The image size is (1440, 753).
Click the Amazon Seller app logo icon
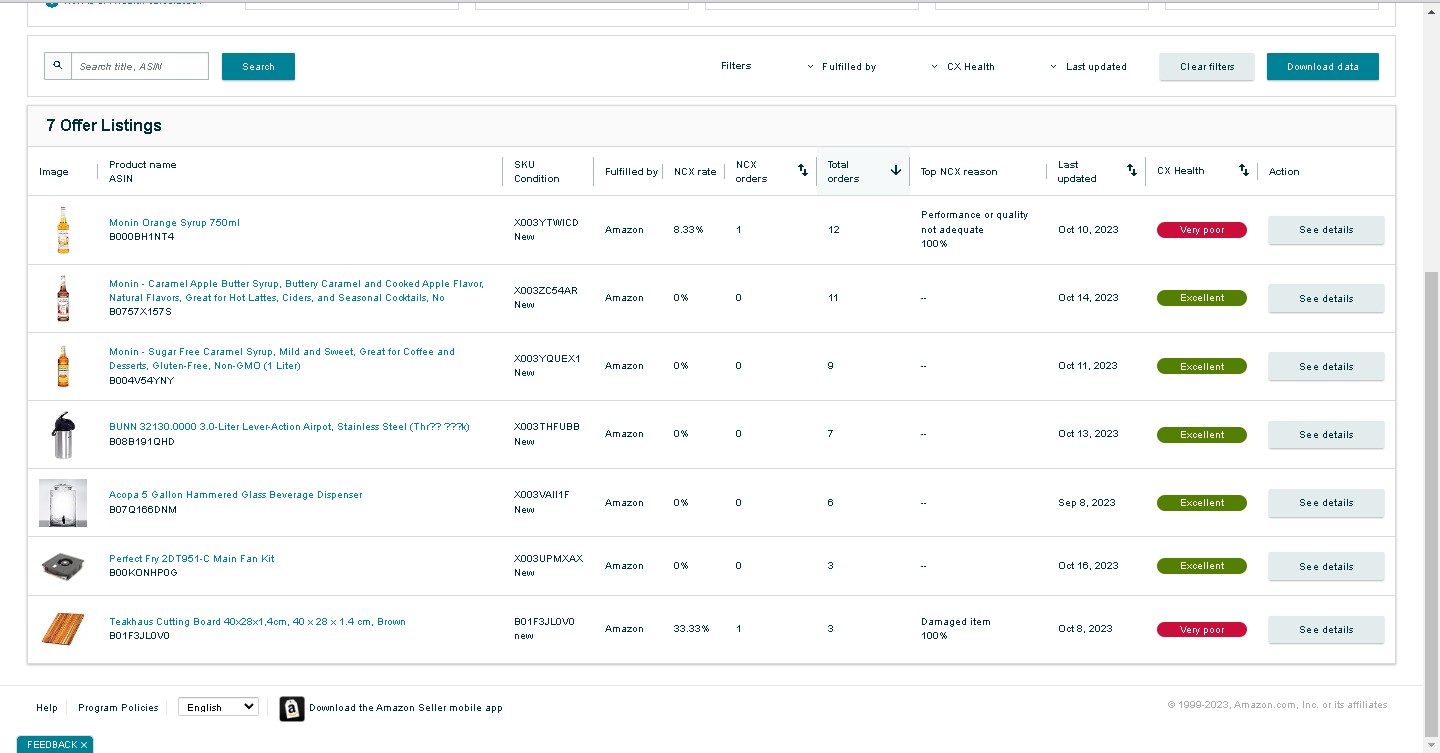tap(292, 708)
